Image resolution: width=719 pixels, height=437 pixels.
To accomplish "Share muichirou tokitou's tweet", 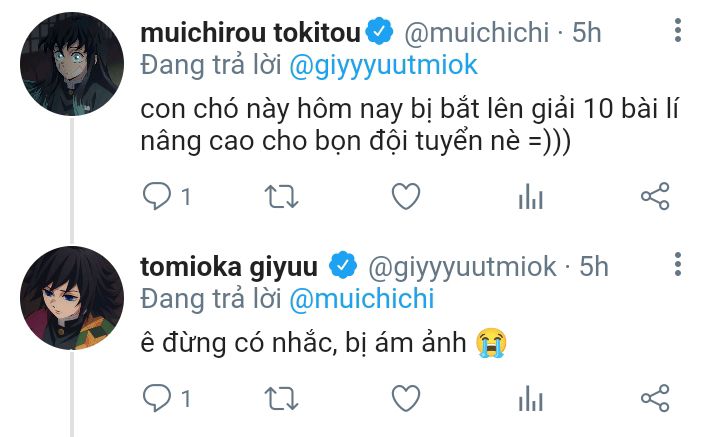I will pos(654,197).
